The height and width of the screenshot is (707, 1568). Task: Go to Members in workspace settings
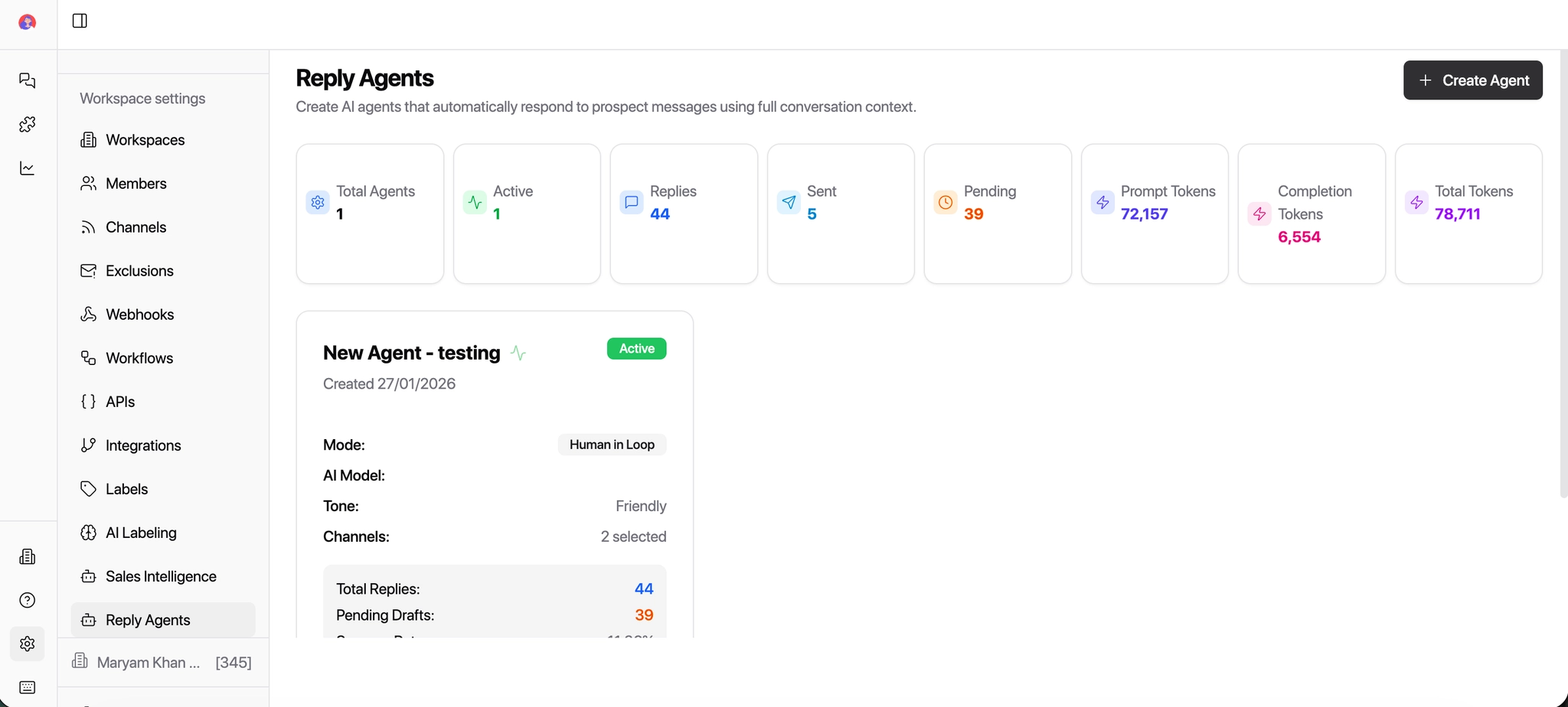click(136, 184)
